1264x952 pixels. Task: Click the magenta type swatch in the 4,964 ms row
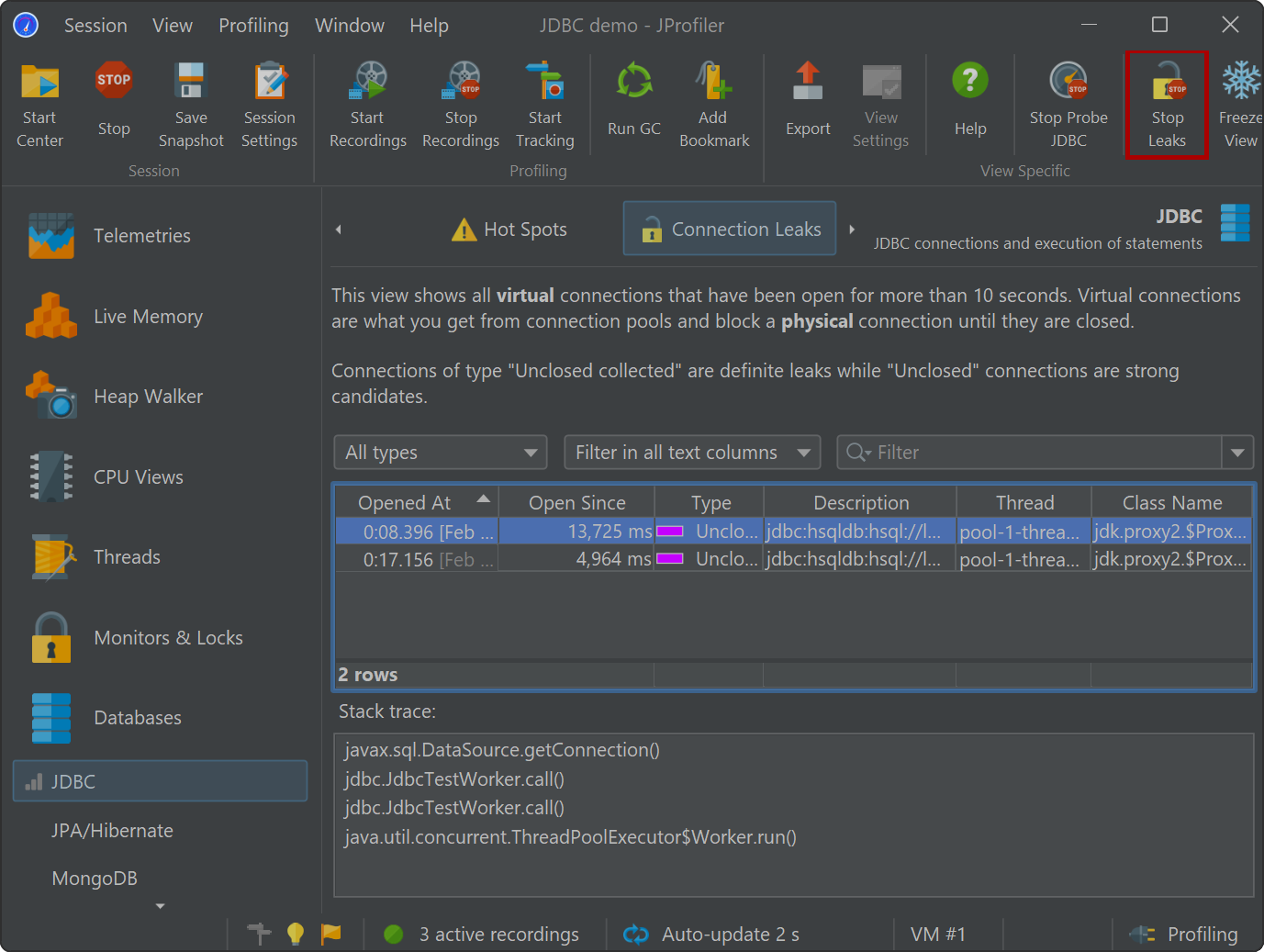tap(670, 559)
